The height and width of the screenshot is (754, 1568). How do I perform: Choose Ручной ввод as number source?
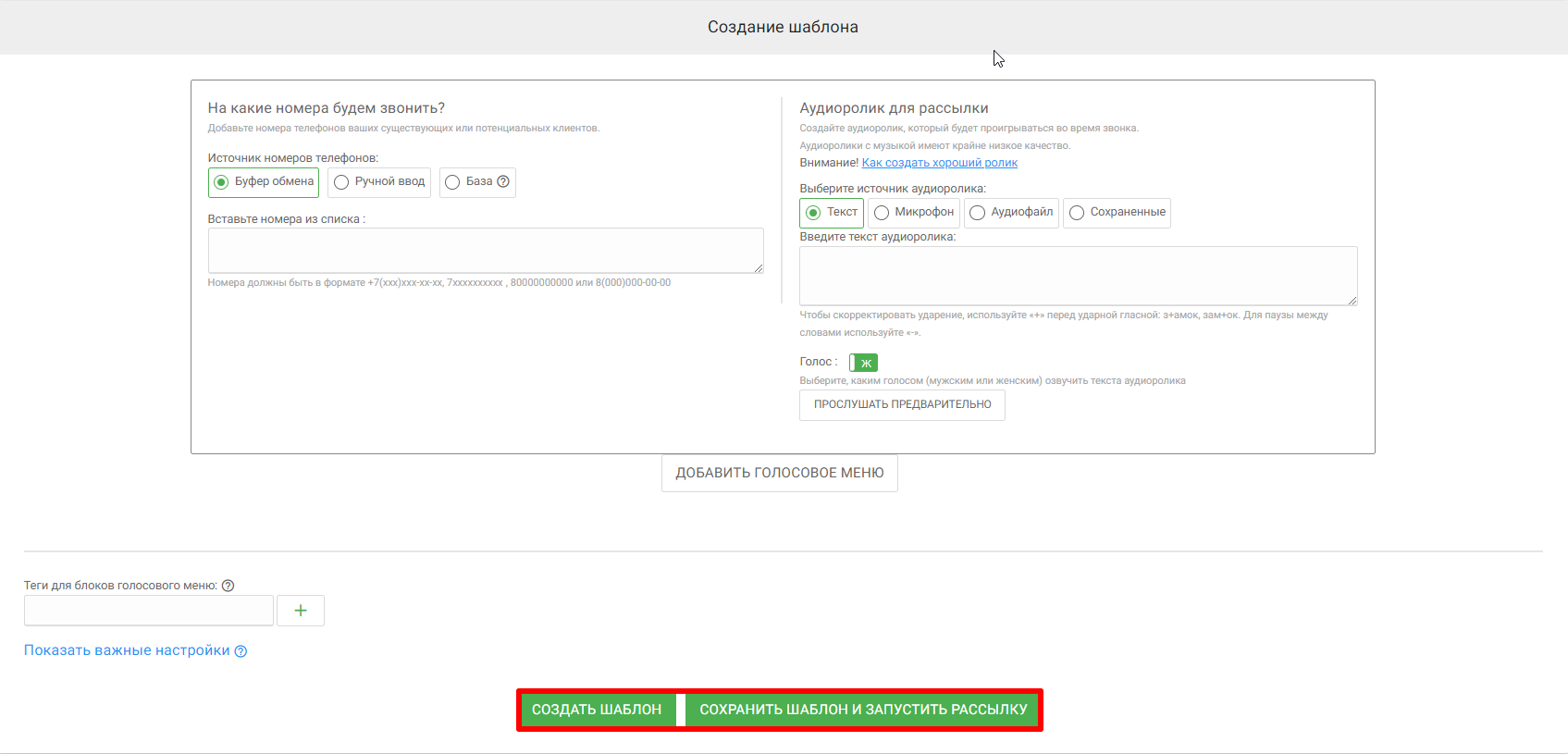(341, 182)
